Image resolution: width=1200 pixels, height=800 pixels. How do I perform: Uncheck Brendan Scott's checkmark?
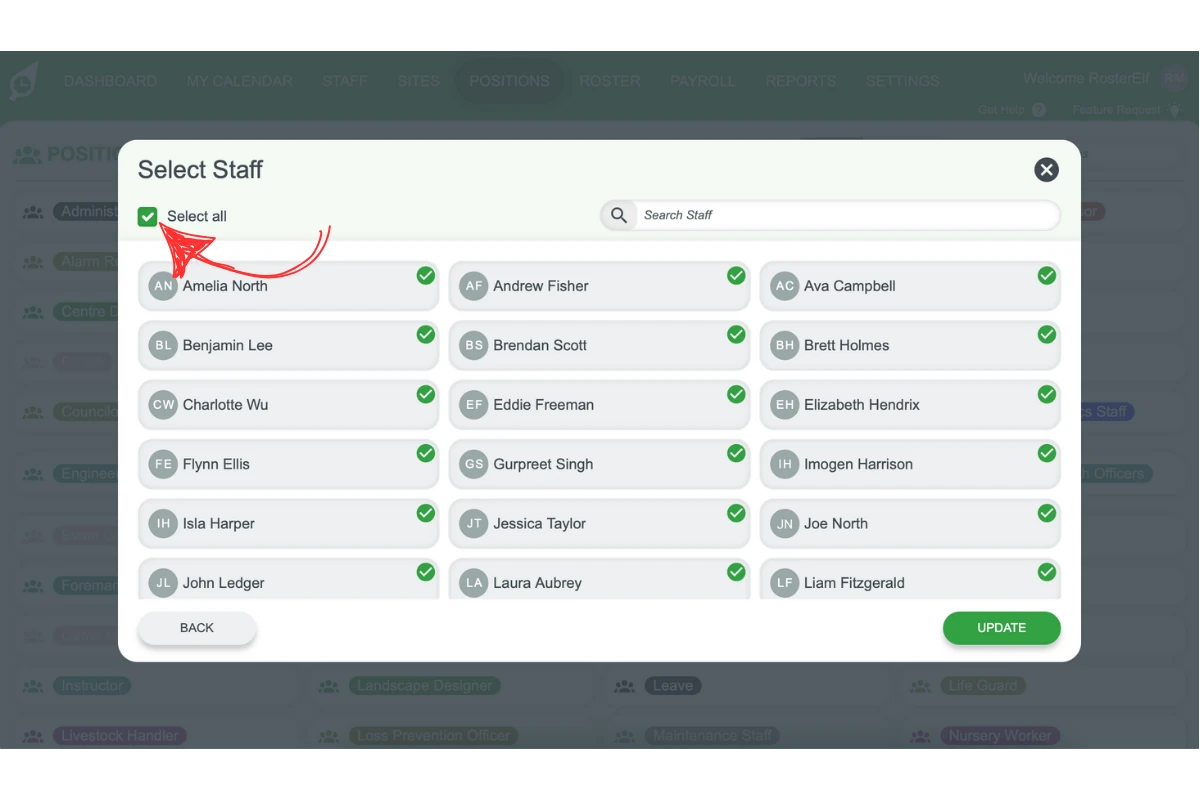coord(737,334)
